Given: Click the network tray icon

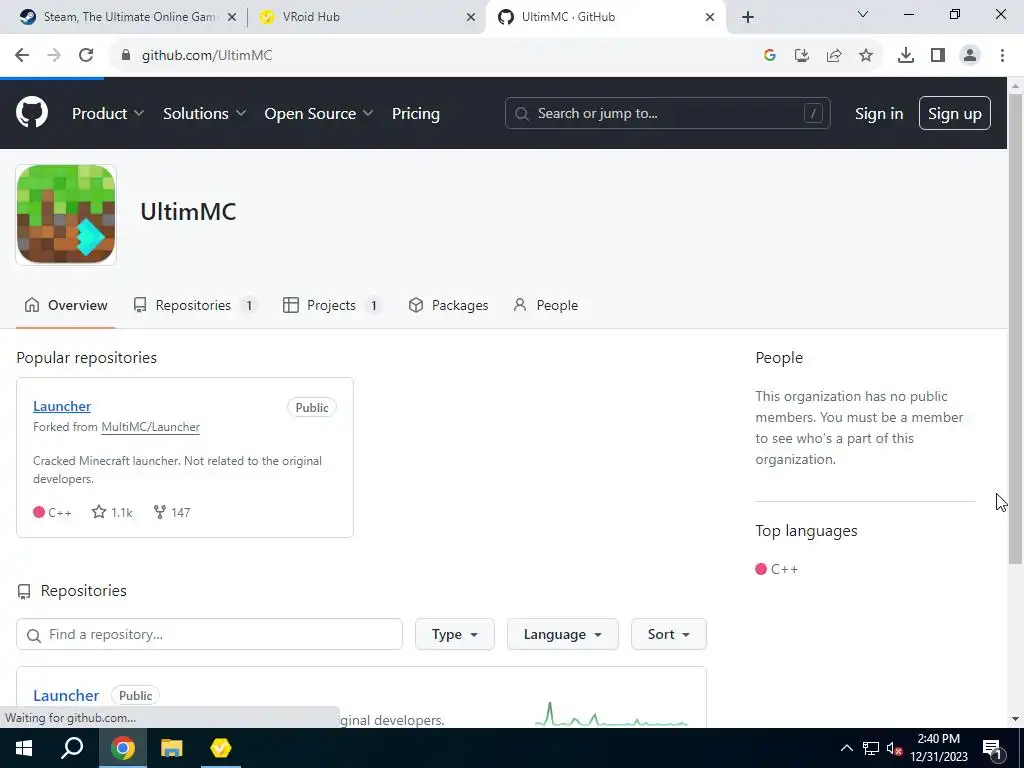Looking at the screenshot, I should (x=871, y=748).
